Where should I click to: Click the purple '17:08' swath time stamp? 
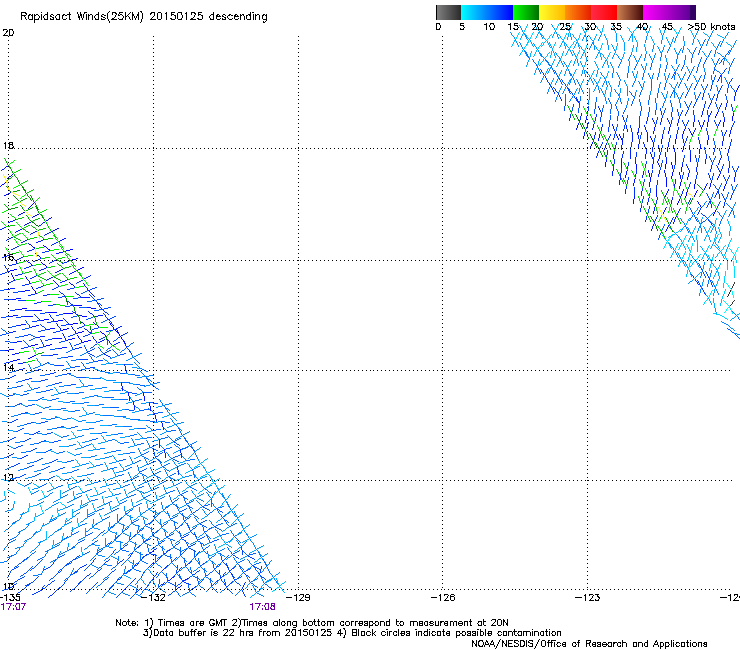click(262, 607)
